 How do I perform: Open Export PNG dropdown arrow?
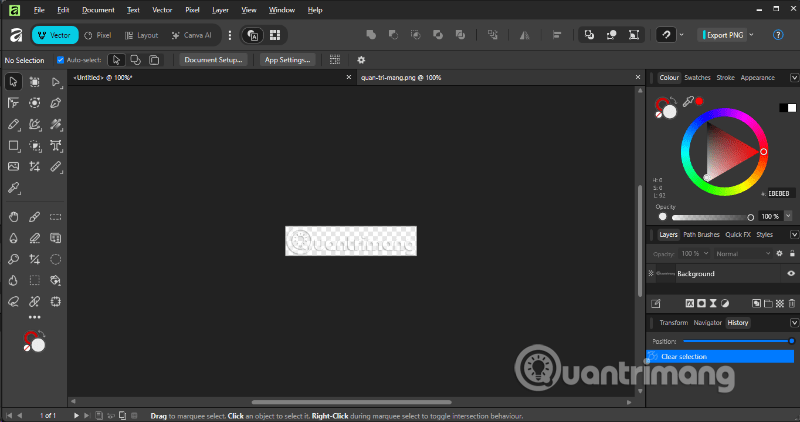click(752, 35)
